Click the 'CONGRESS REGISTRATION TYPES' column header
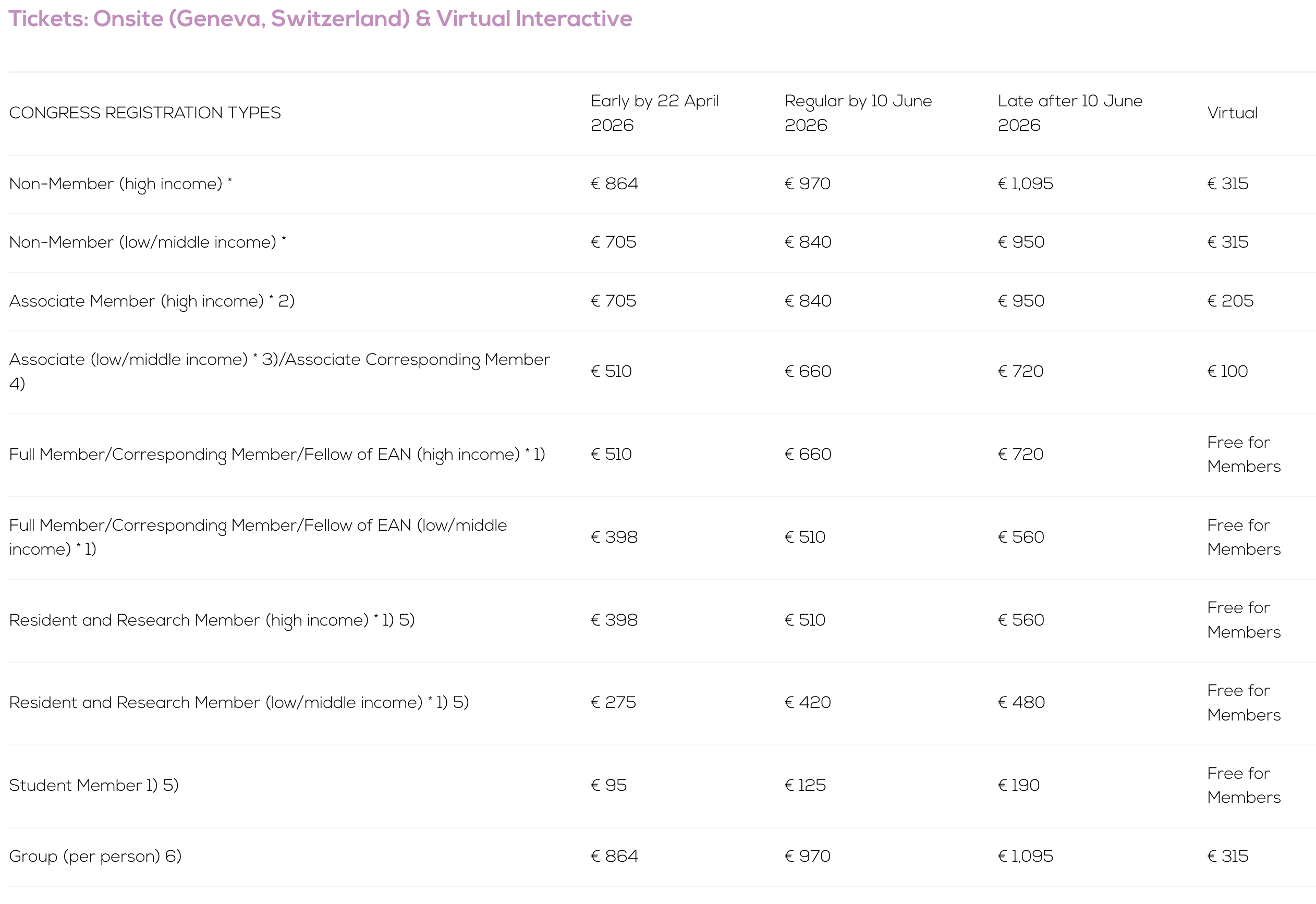Image resolution: width=1316 pixels, height=904 pixels. coord(145,113)
